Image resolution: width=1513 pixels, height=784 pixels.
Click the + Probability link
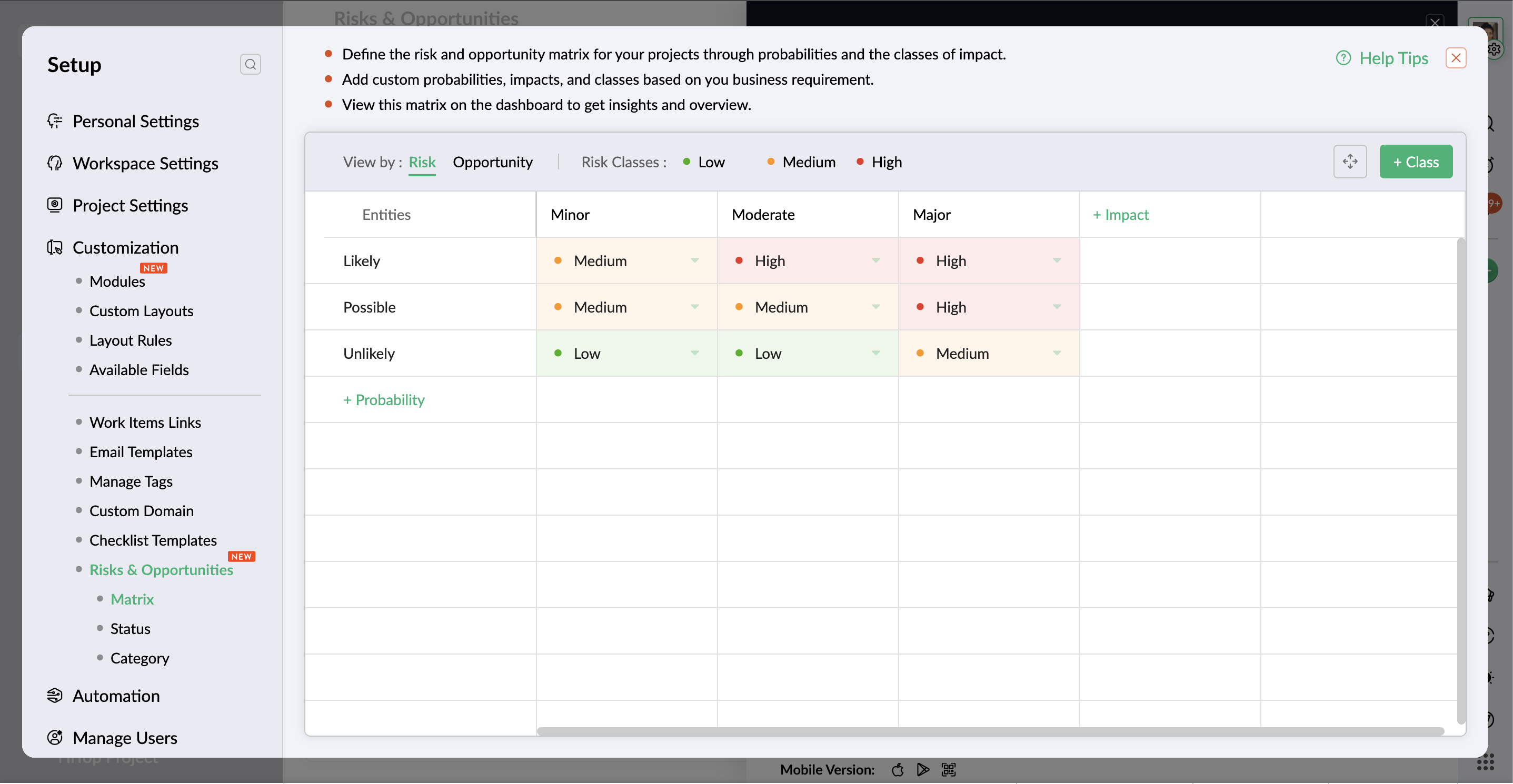384,399
